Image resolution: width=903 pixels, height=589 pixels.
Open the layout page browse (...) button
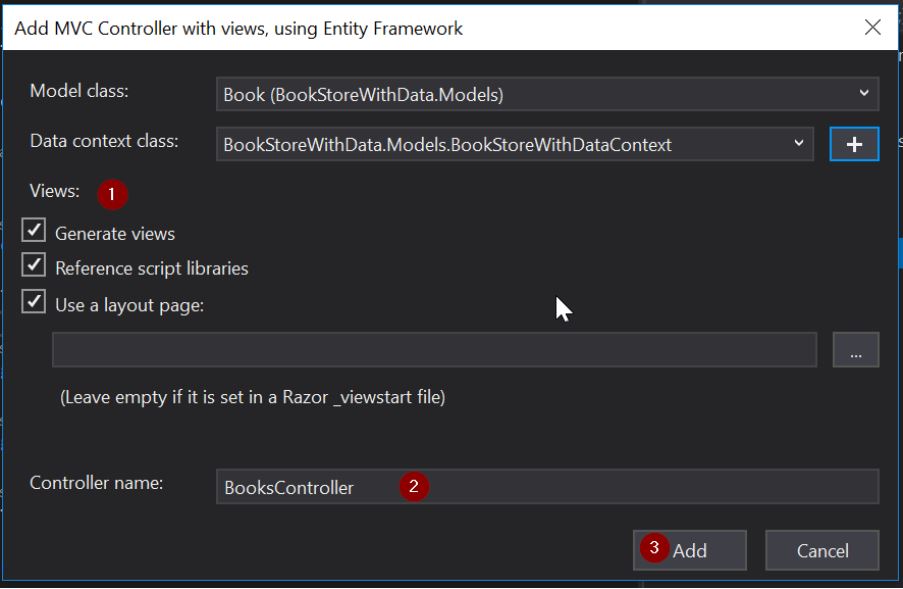tap(855, 351)
